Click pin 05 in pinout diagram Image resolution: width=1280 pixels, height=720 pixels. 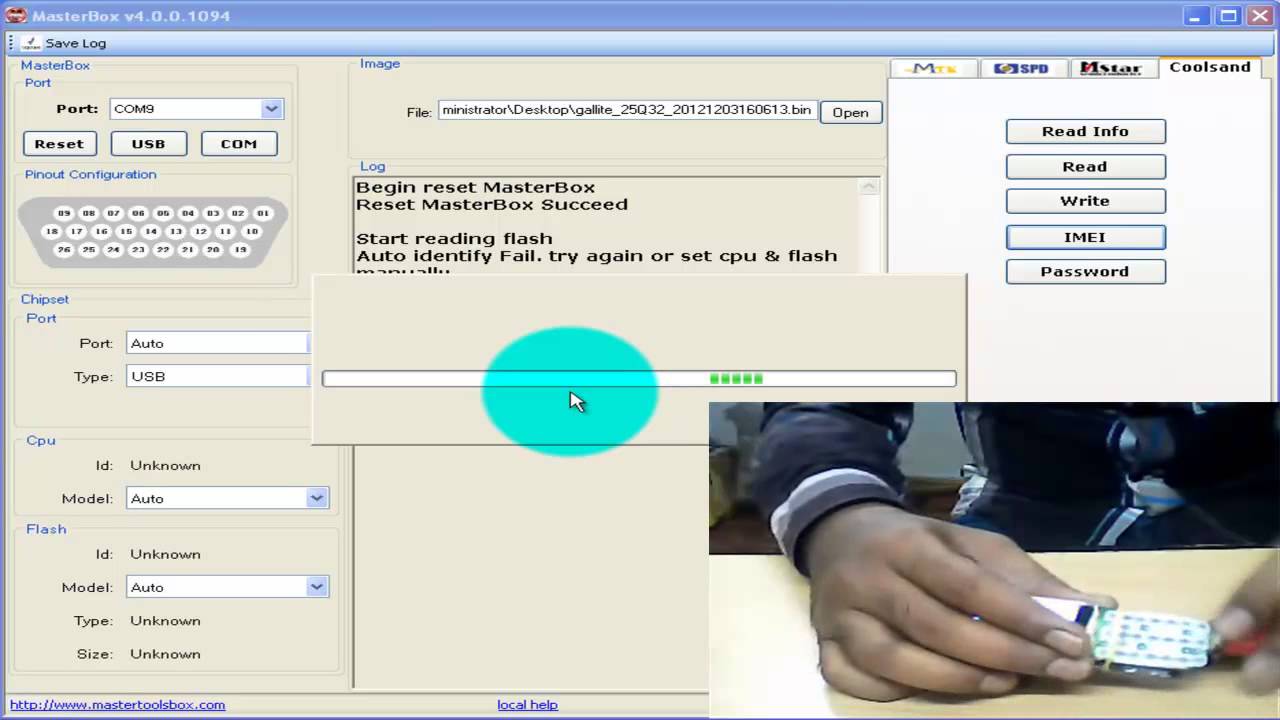(x=163, y=213)
